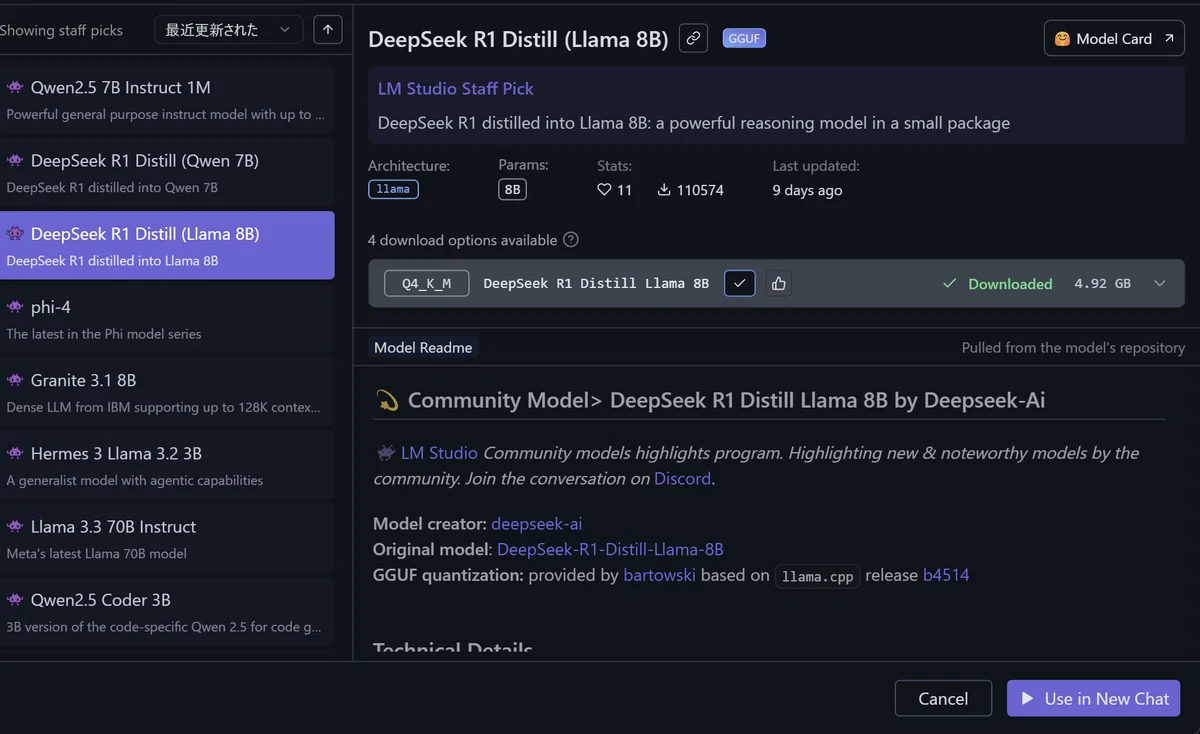Reverse sort order with the up arrow
1200x734 pixels.
[328, 30]
